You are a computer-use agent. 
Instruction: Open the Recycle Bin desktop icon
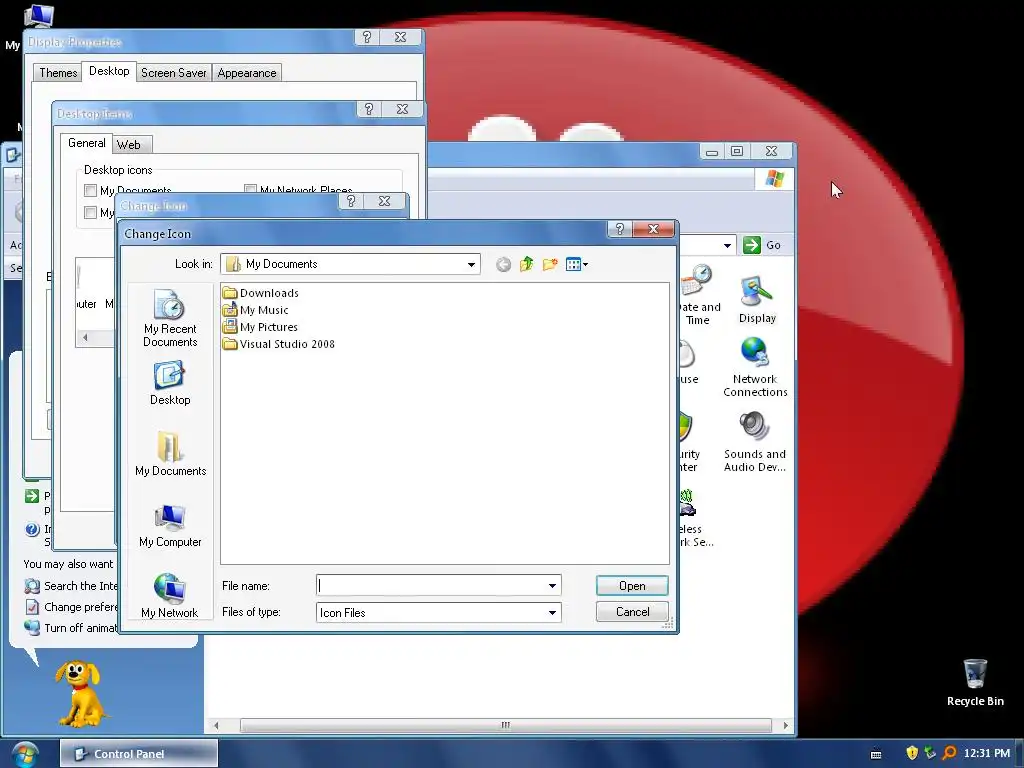click(975, 682)
